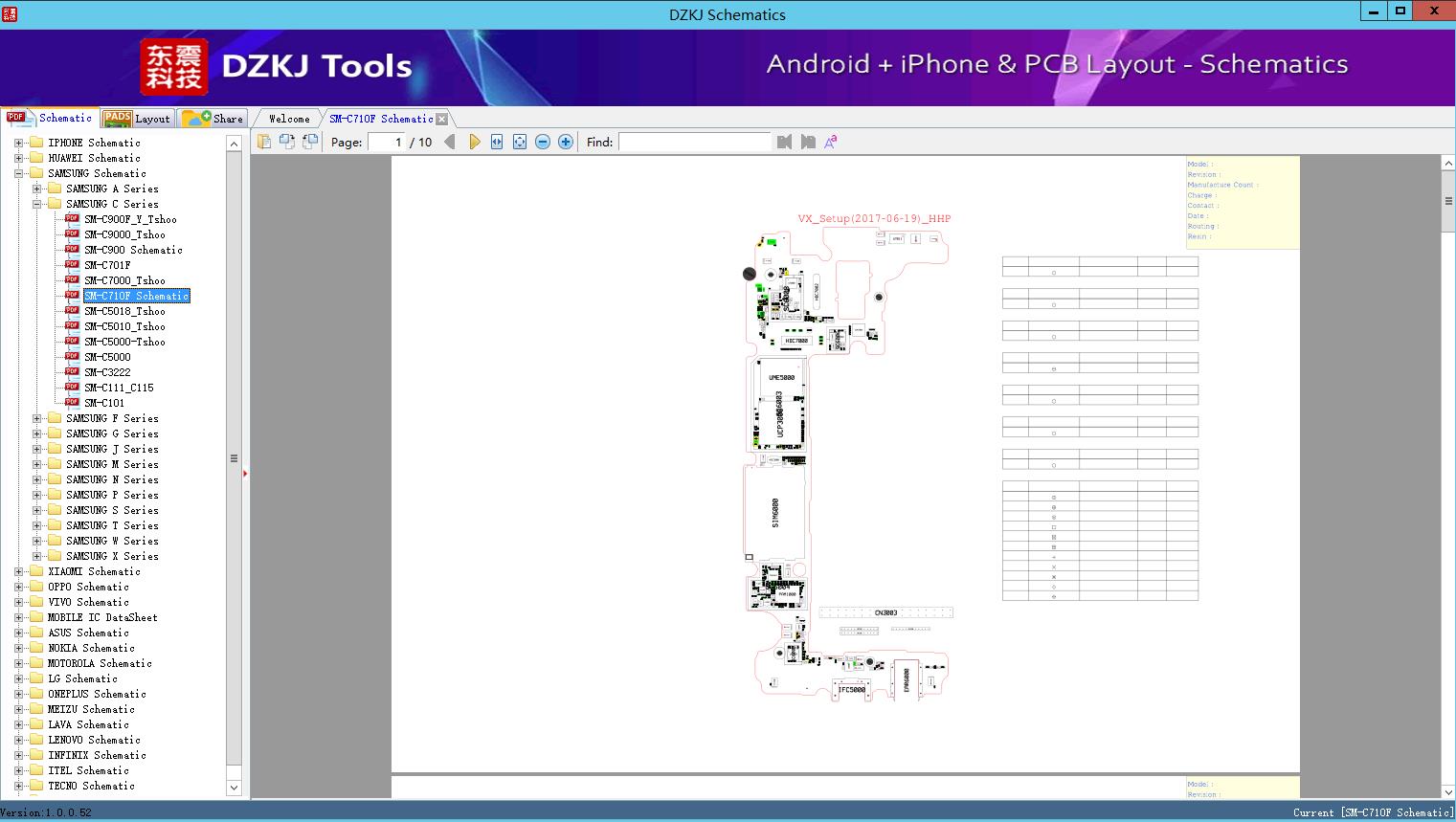Screen dimensions: 1456x822
Task: Click PDF icon beside SM-C5000-Tshoo
Action: (x=72, y=342)
